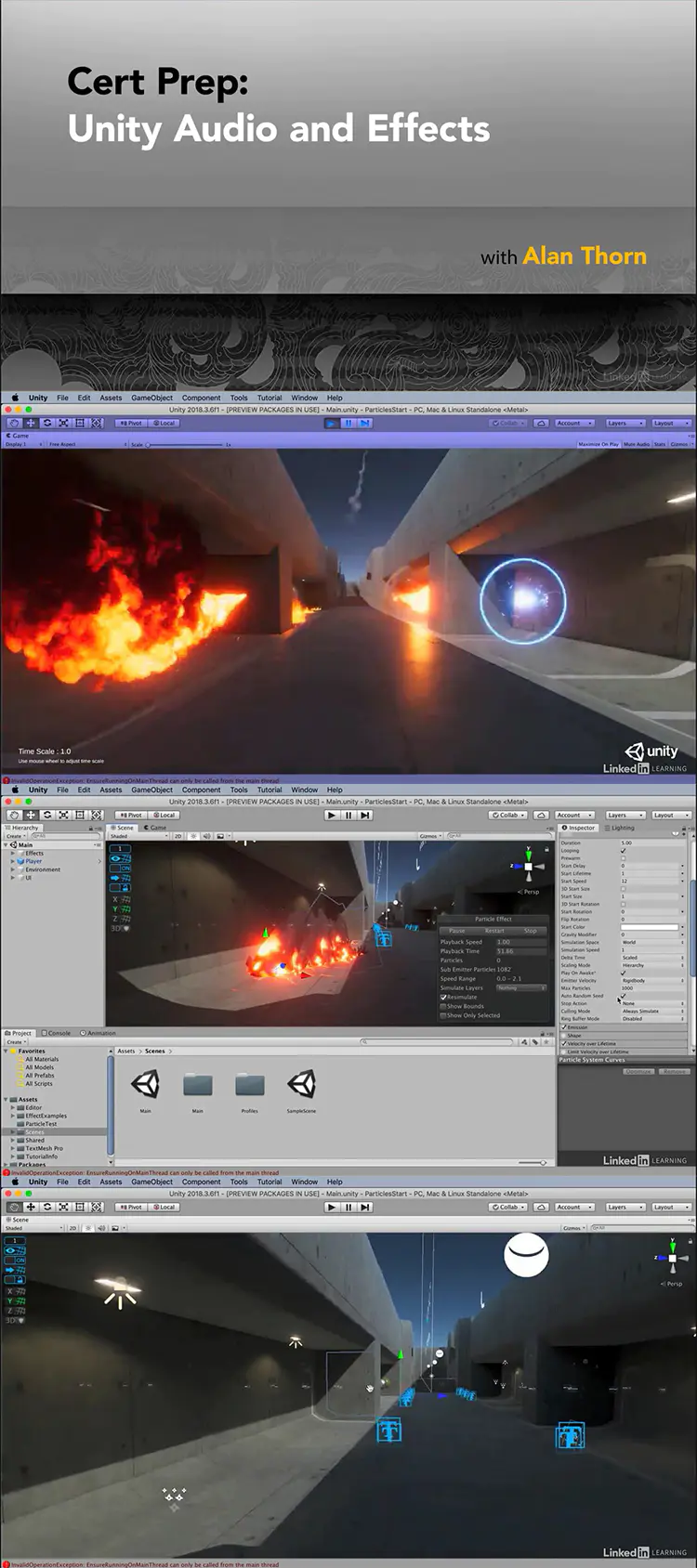697x1568 pixels.
Task: Toggle the Emission module checkbox
Action: coord(563,1027)
